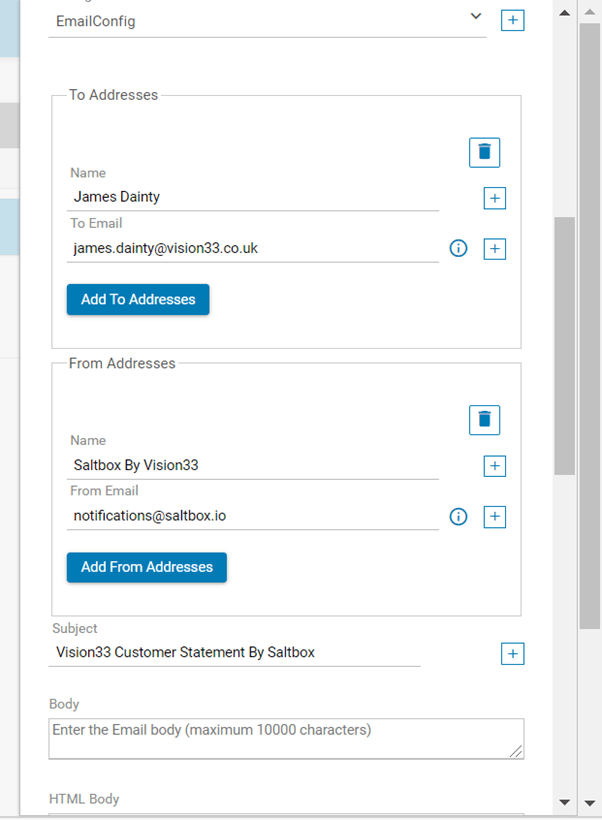Focus the Email Body text area
Viewport: 602px width, 820px height.
coord(286,738)
